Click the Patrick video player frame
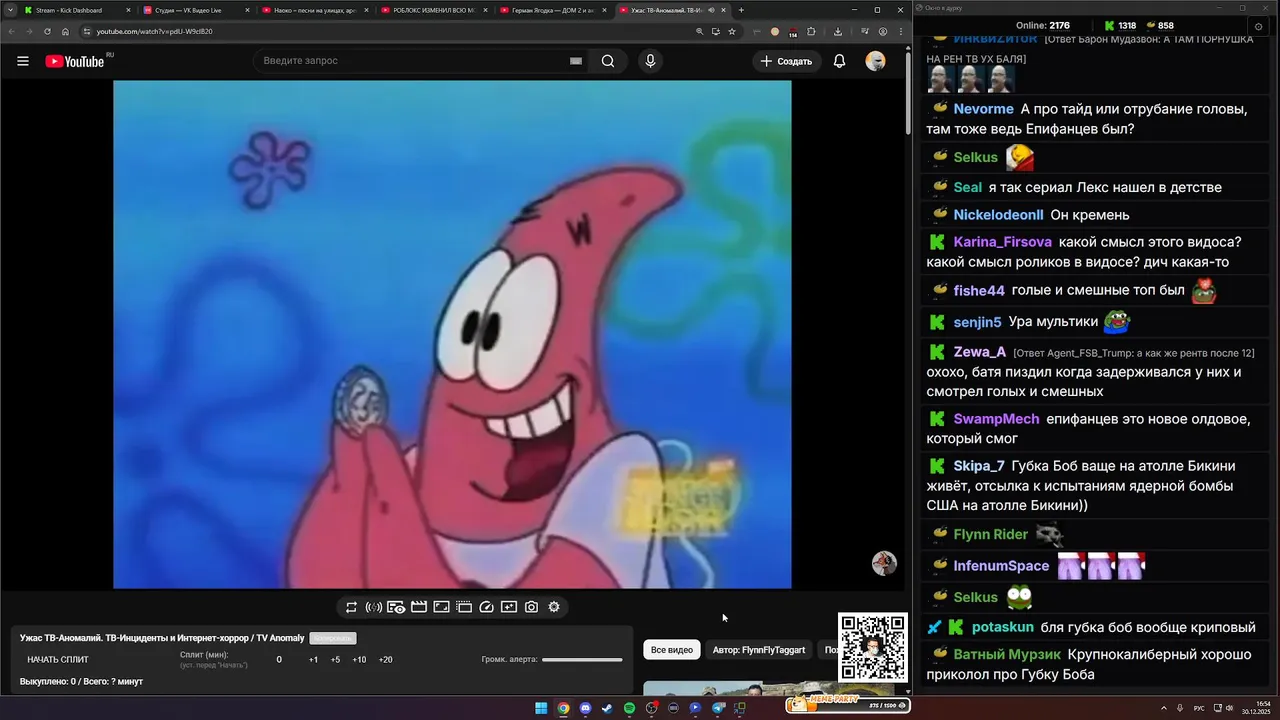This screenshot has height=720, width=1280. point(452,335)
